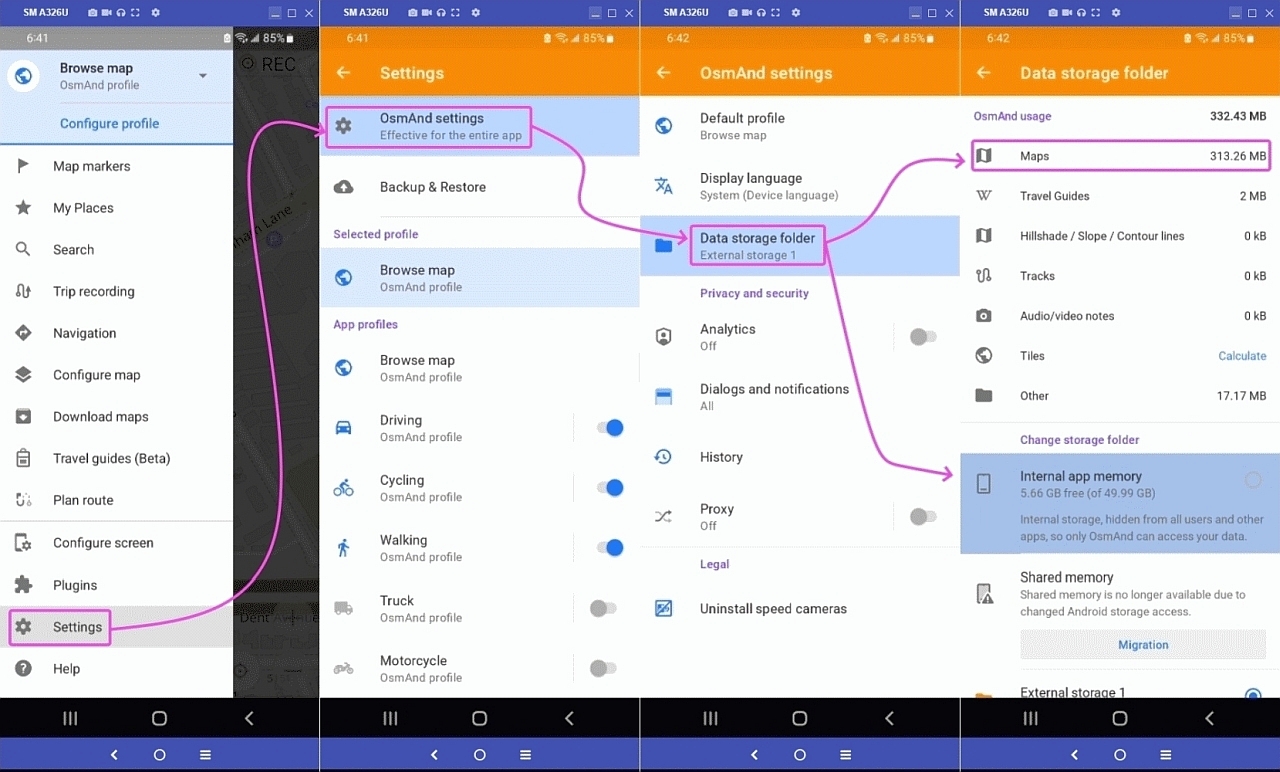Open Map markers in drawer menu
Image resolution: width=1280 pixels, height=772 pixels.
[x=116, y=166]
